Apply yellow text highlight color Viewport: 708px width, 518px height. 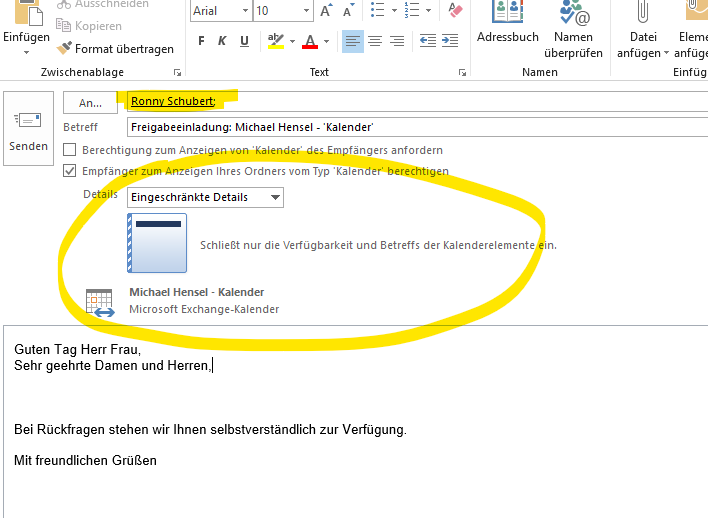coord(276,41)
